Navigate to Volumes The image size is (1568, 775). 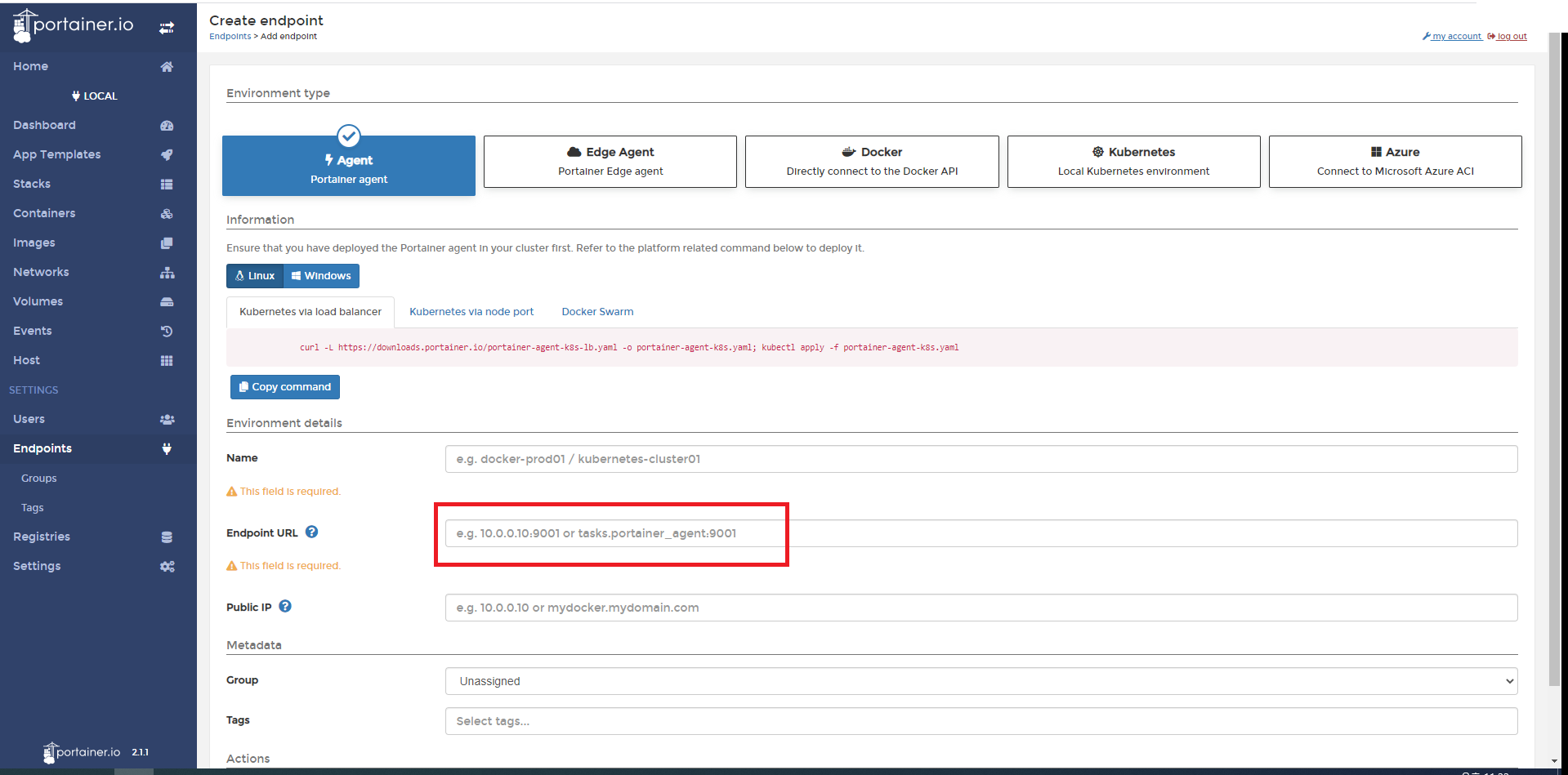pos(98,302)
